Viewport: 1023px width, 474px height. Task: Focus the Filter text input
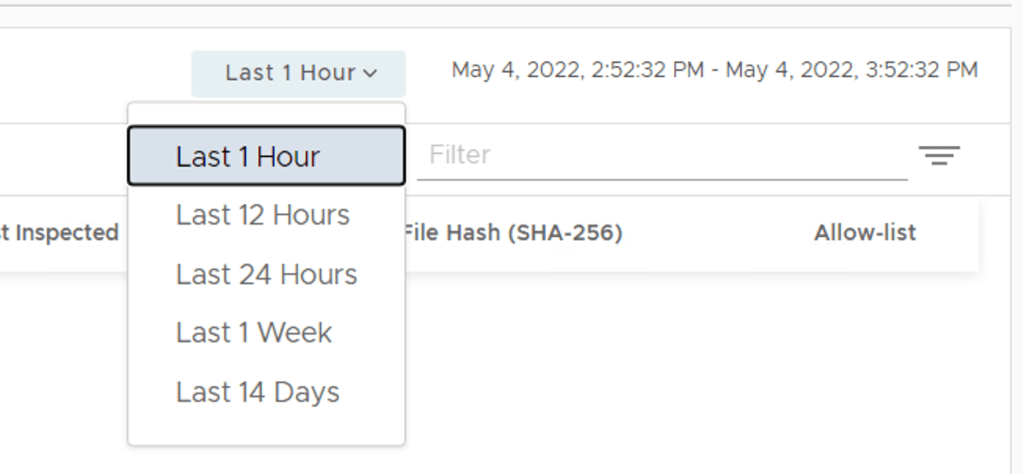[x=660, y=155]
